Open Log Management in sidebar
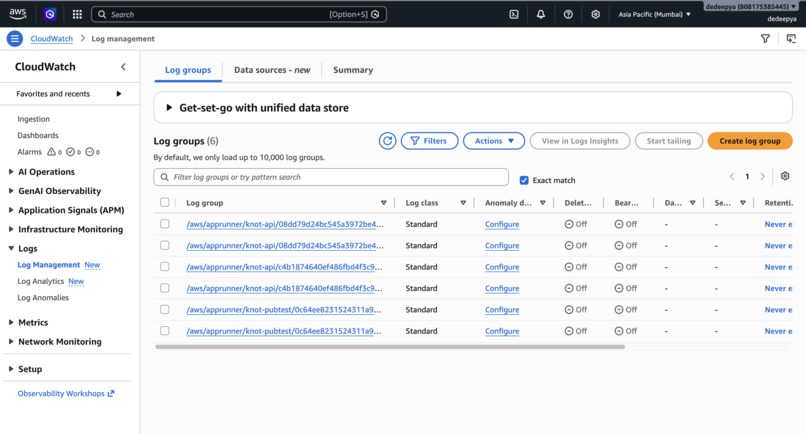This screenshot has height=434, width=806. coord(48,265)
